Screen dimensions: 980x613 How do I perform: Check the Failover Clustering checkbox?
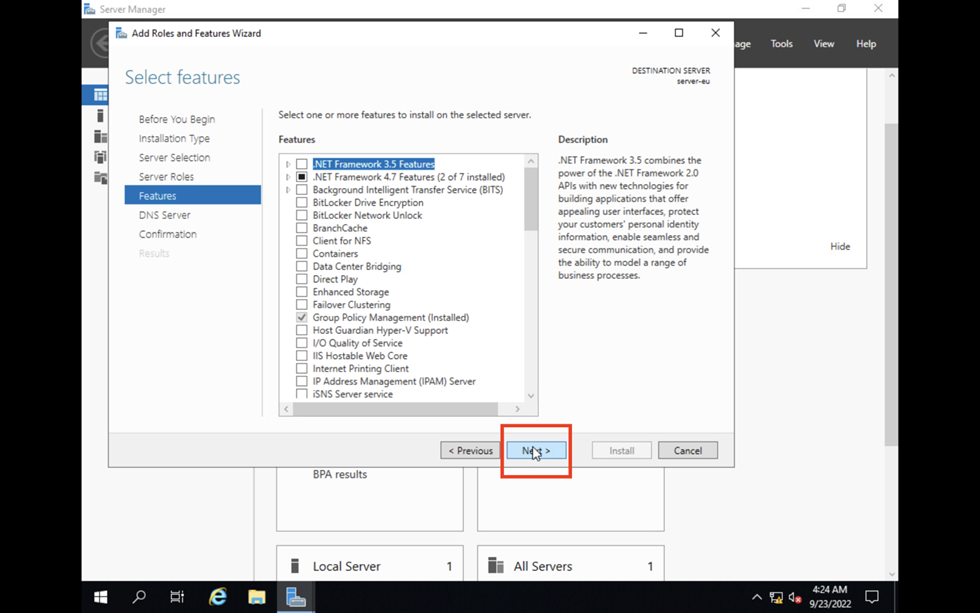301,305
